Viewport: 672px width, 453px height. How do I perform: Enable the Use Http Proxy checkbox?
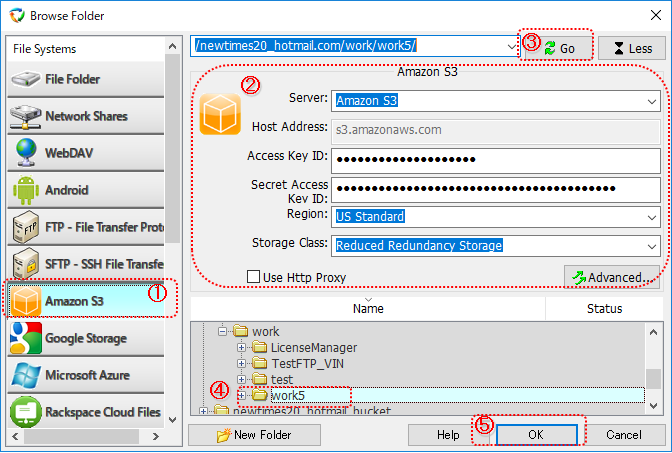253,277
